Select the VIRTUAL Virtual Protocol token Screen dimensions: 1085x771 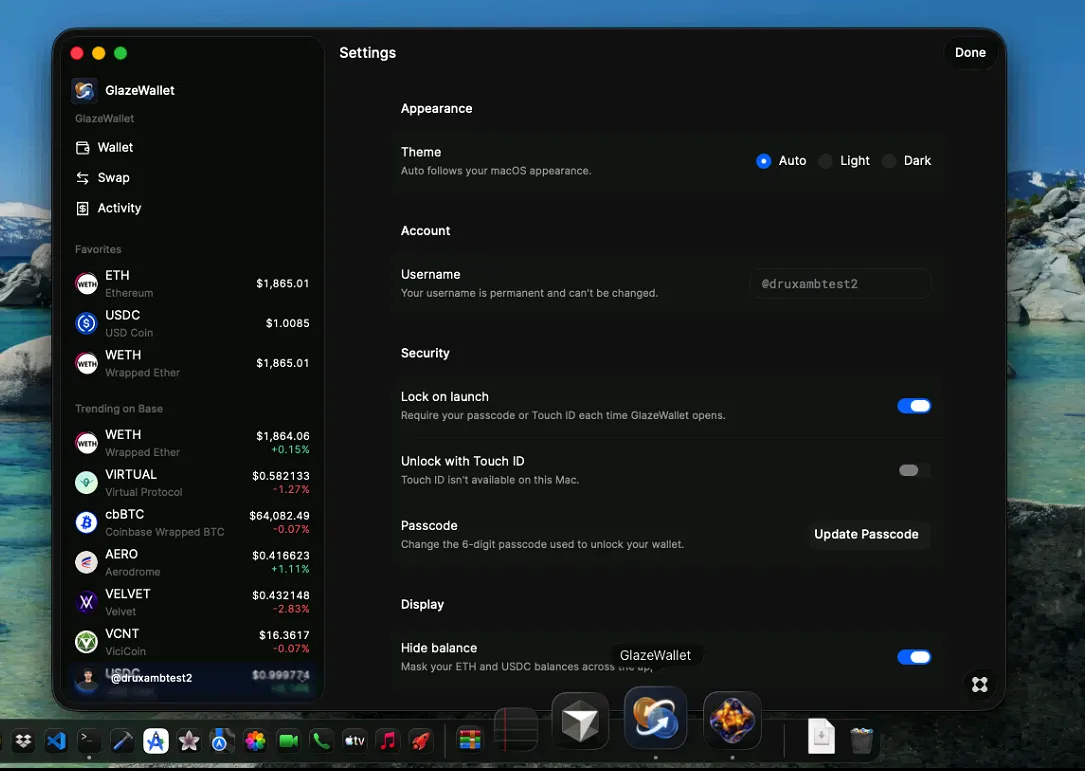click(x=192, y=482)
